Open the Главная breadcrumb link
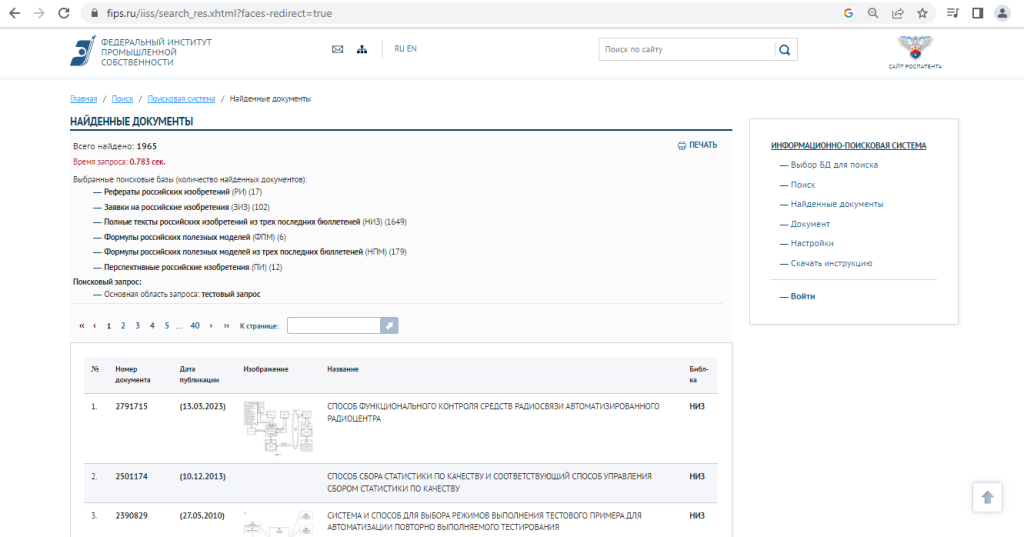Image resolution: width=1024 pixels, height=537 pixels. 83,99
